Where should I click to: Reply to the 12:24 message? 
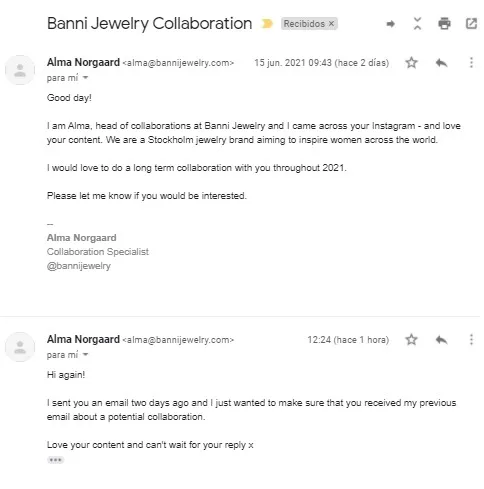pyautogui.click(x=441, y=340)
